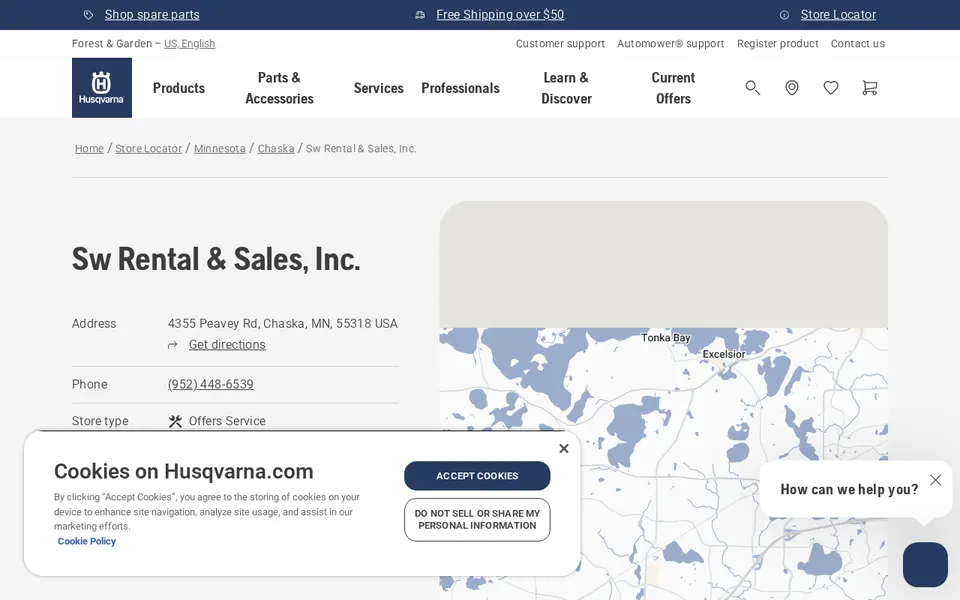
Task: Click Register product link
Action: [778, 43]
